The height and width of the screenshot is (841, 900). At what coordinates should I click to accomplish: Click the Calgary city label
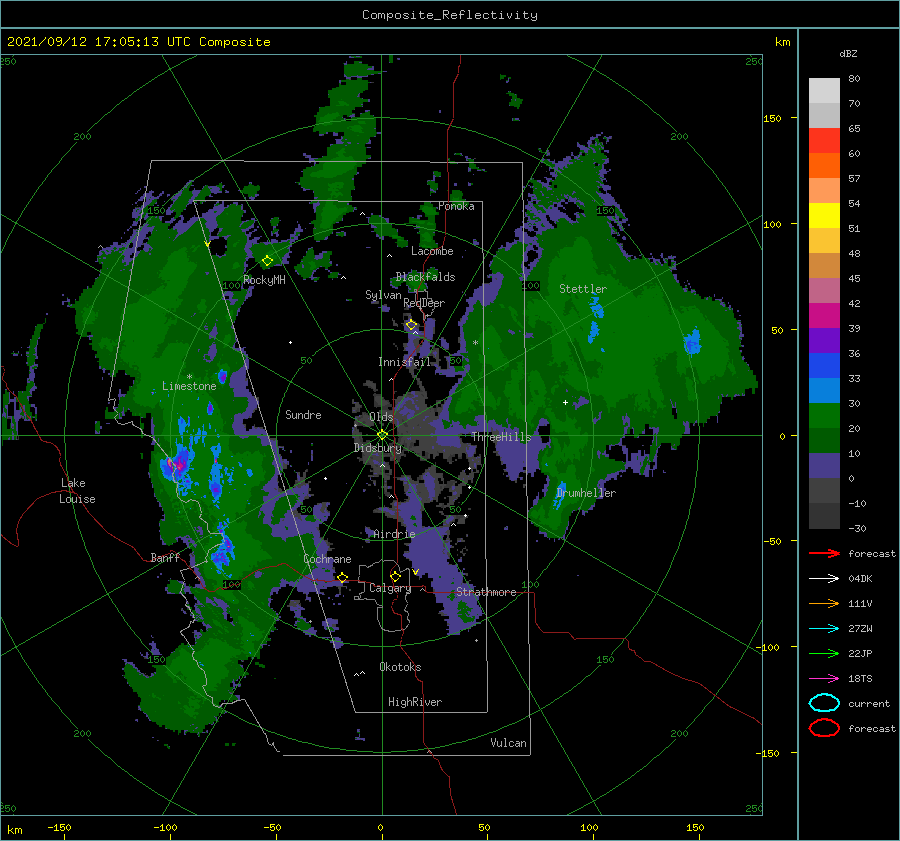pos(390,588)
